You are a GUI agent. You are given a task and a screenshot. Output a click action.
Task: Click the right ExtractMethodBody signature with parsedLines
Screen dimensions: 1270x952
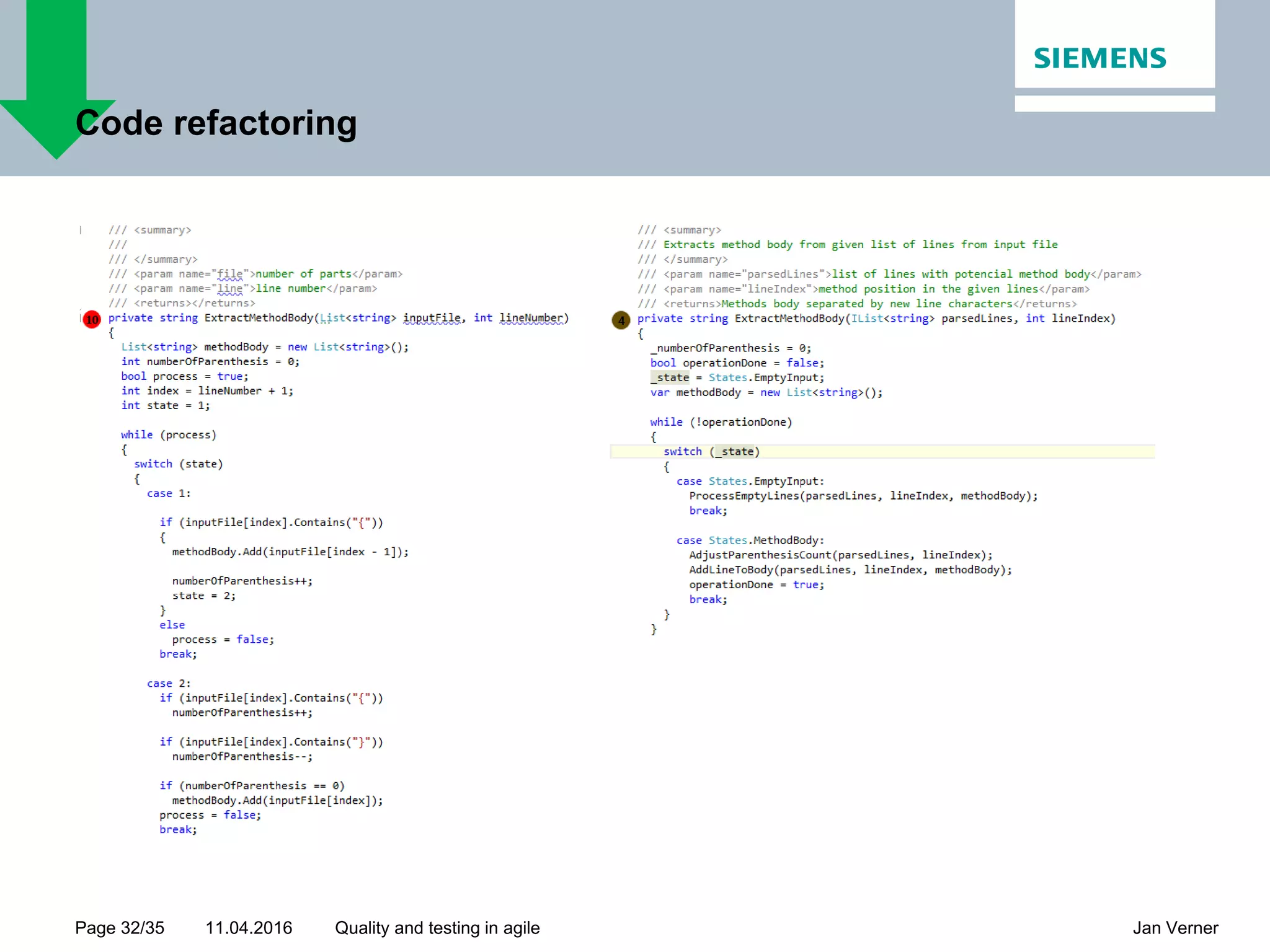point(877,319)
